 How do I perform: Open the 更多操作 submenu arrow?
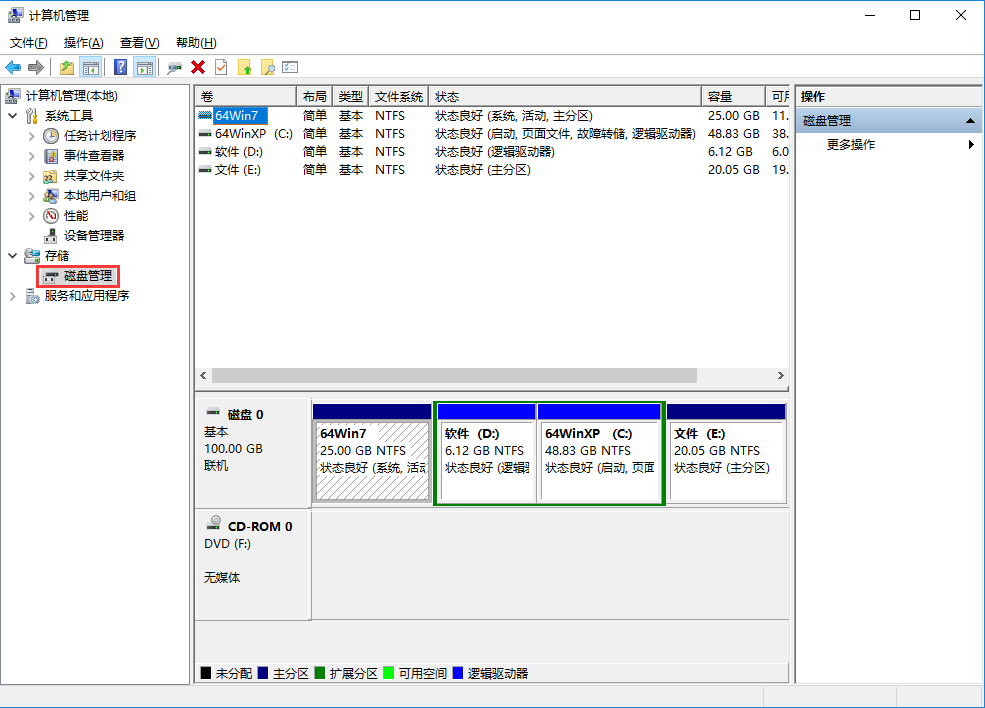[x=970, y=143]
